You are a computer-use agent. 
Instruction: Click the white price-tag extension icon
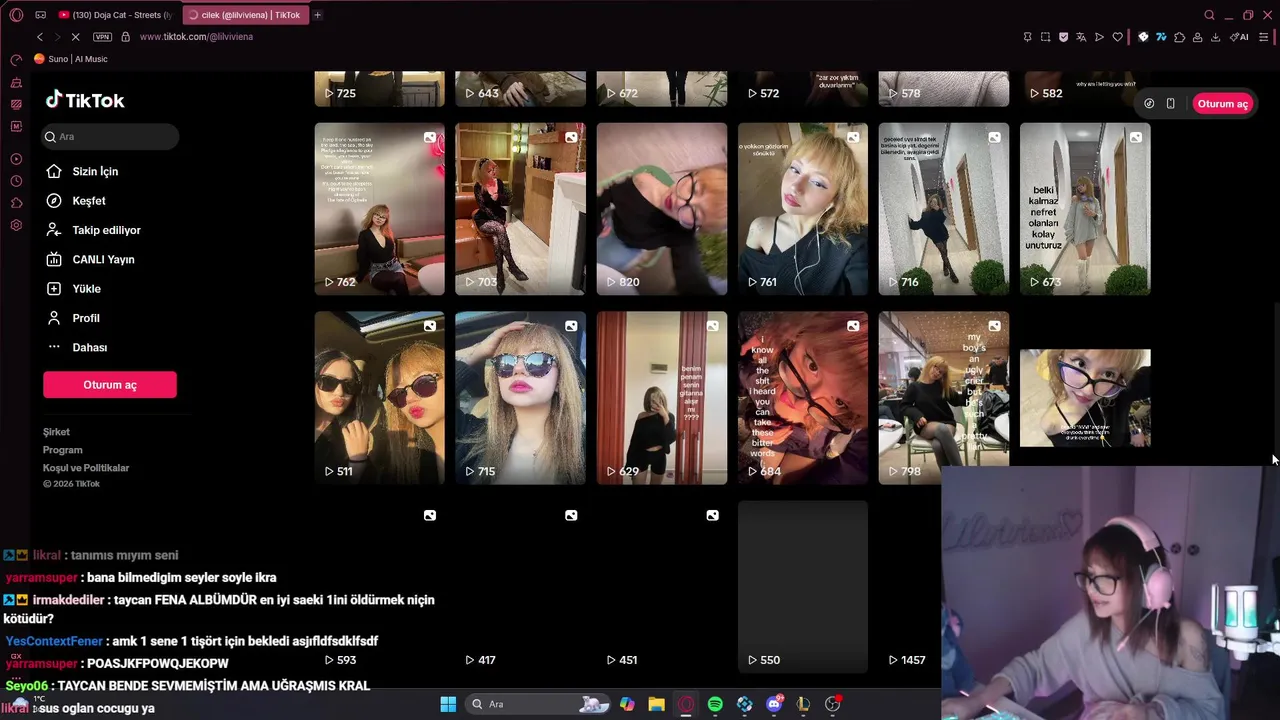pos(1143,37)
